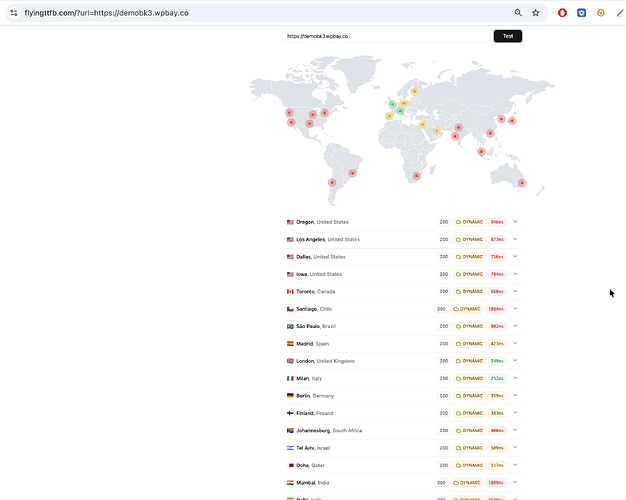Click the URL input field on the page
This screenshot has width=626, height=500.
point(385,36)
